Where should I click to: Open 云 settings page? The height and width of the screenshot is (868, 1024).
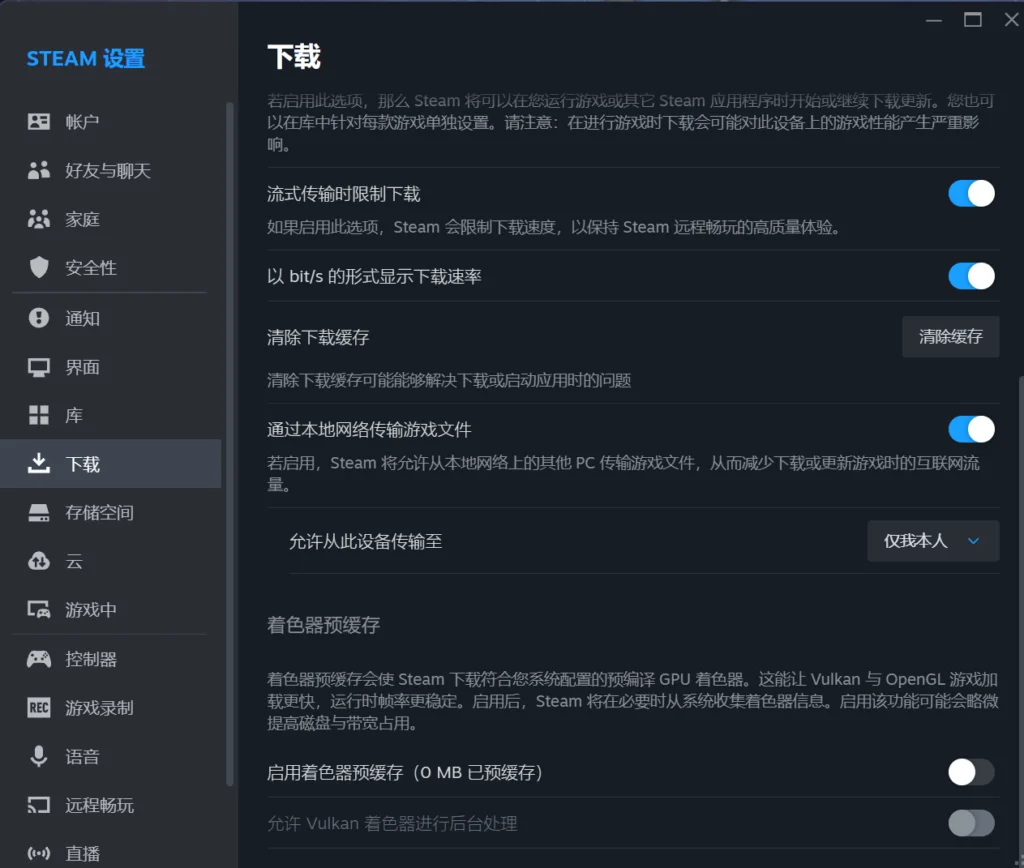[110, 561]
